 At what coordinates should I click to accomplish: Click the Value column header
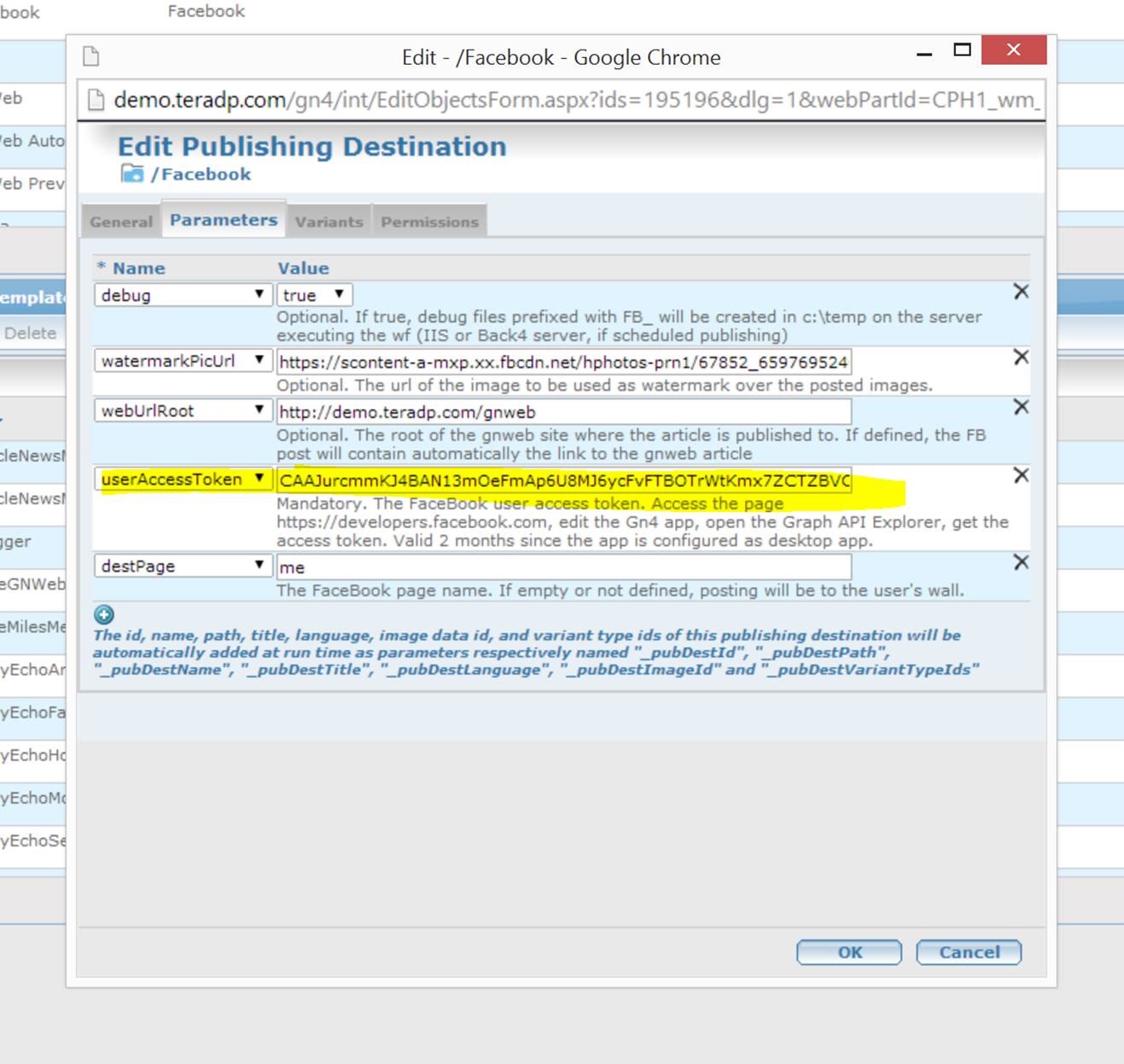[303, 268]
